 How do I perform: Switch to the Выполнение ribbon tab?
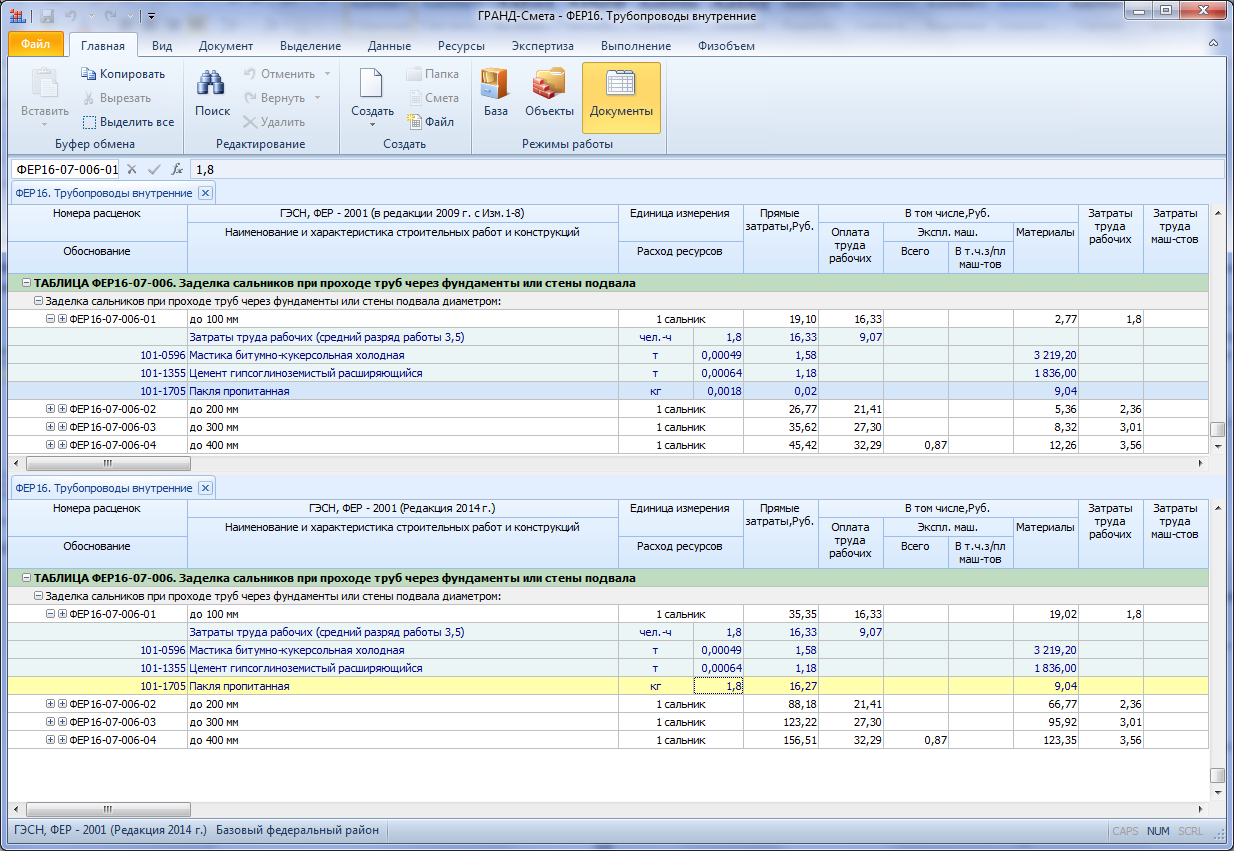pos(636,46)
